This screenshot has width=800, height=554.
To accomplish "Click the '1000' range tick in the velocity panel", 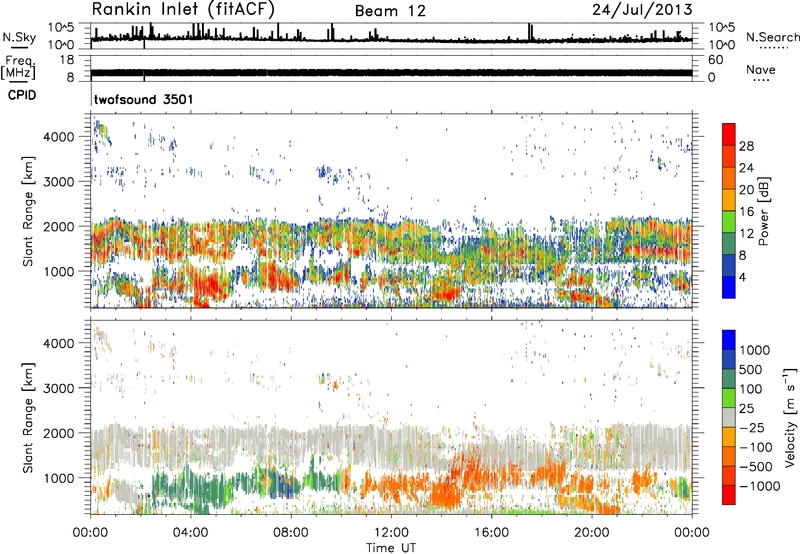I will point(58,477).
